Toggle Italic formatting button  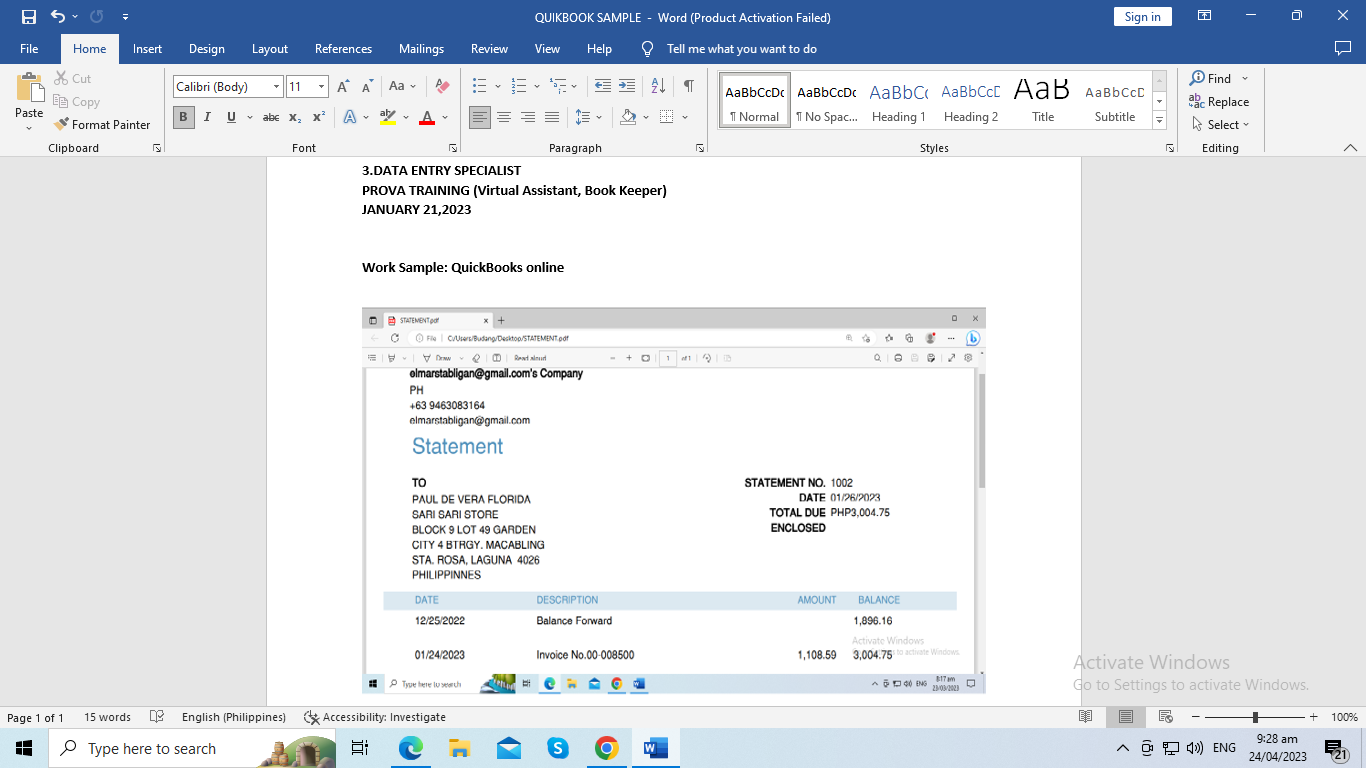[x=207, y=117]
